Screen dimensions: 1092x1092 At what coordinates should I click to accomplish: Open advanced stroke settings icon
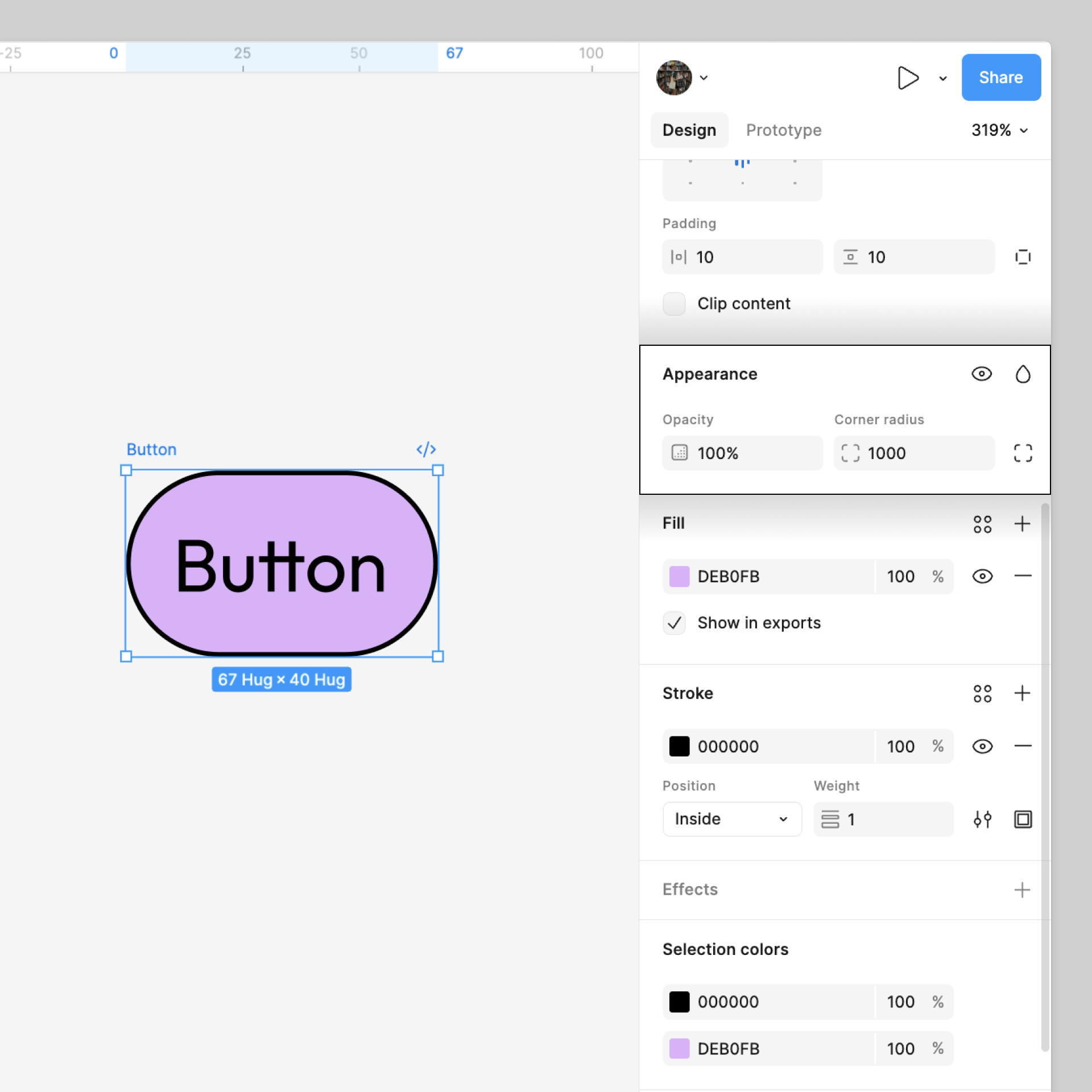(x=982, y=819)
